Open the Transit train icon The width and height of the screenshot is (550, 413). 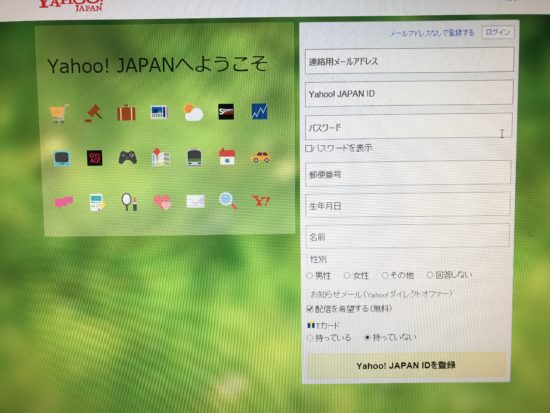[x=194, y=157]
